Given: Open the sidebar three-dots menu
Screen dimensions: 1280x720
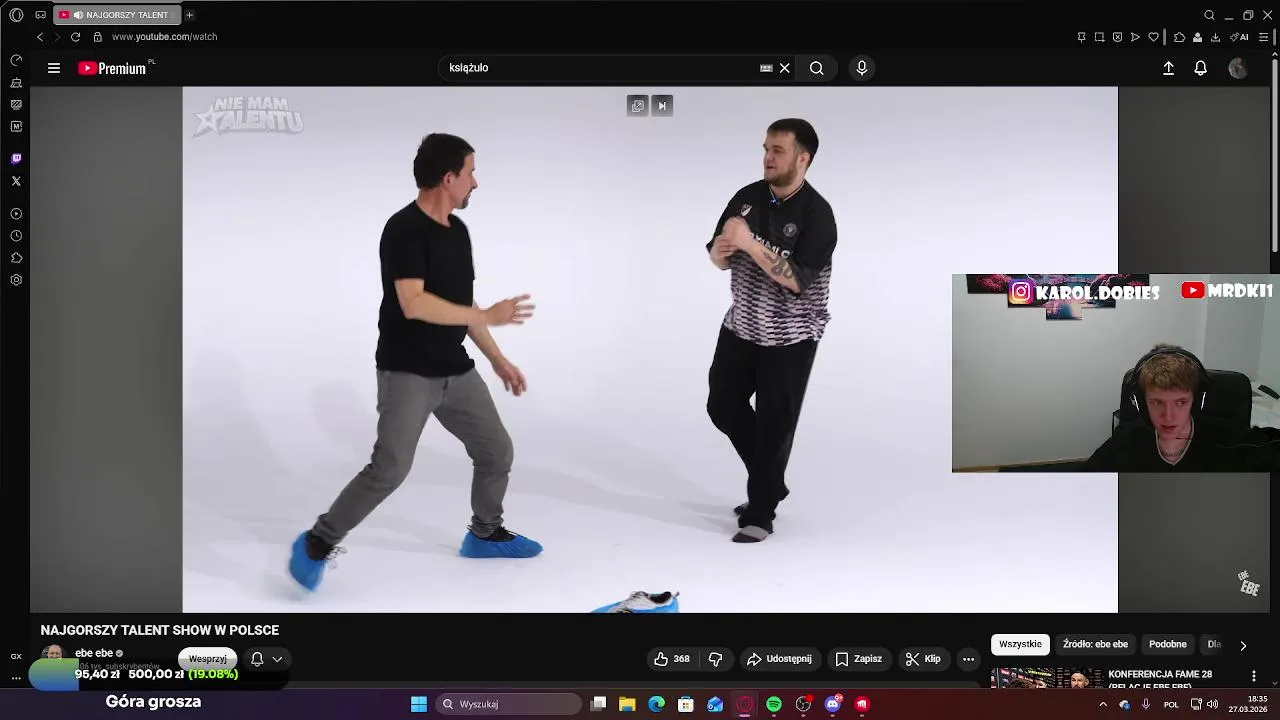Looking at the screenshot, I should [16, 678].
